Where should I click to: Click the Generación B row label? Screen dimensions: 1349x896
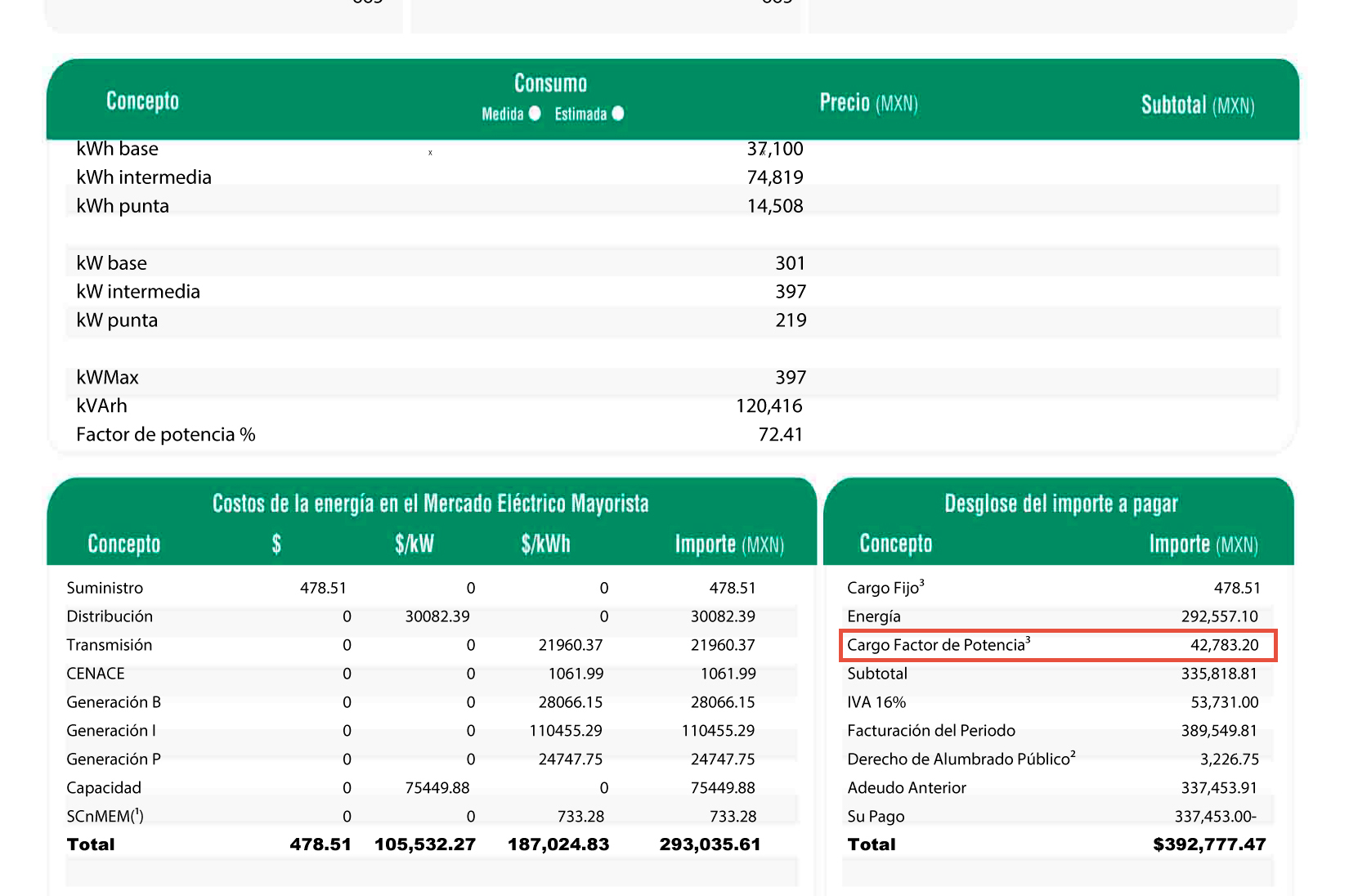(x=114, y=702)
